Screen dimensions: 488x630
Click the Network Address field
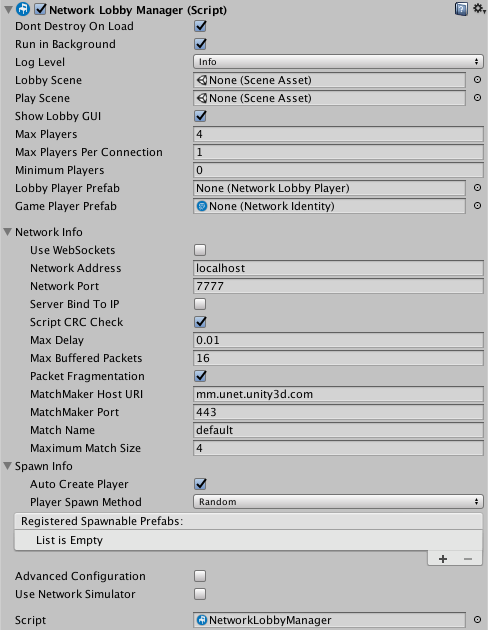[338, 268]
